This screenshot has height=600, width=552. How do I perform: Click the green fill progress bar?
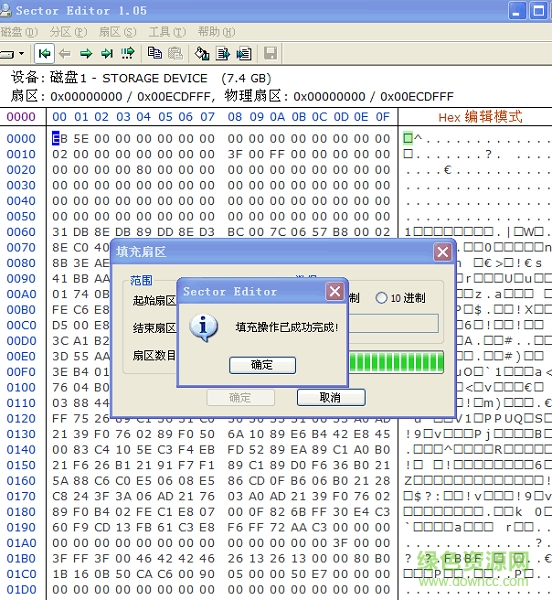pos(396,362)
